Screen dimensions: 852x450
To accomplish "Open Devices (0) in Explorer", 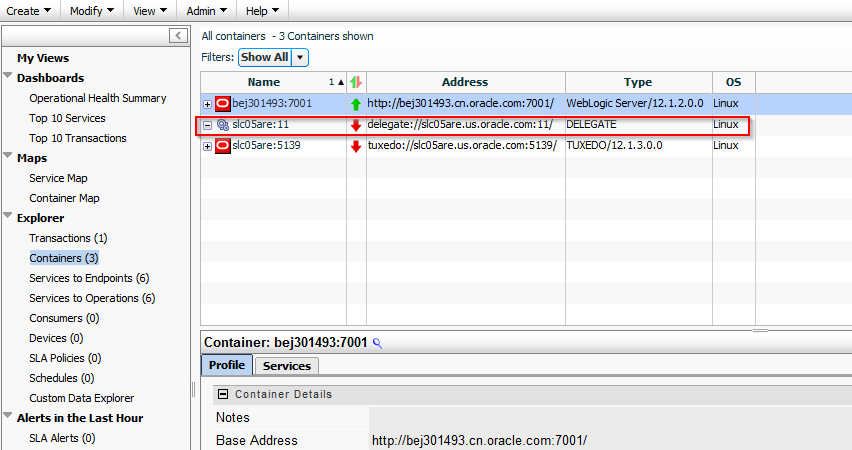I will (x=56, y=338).
